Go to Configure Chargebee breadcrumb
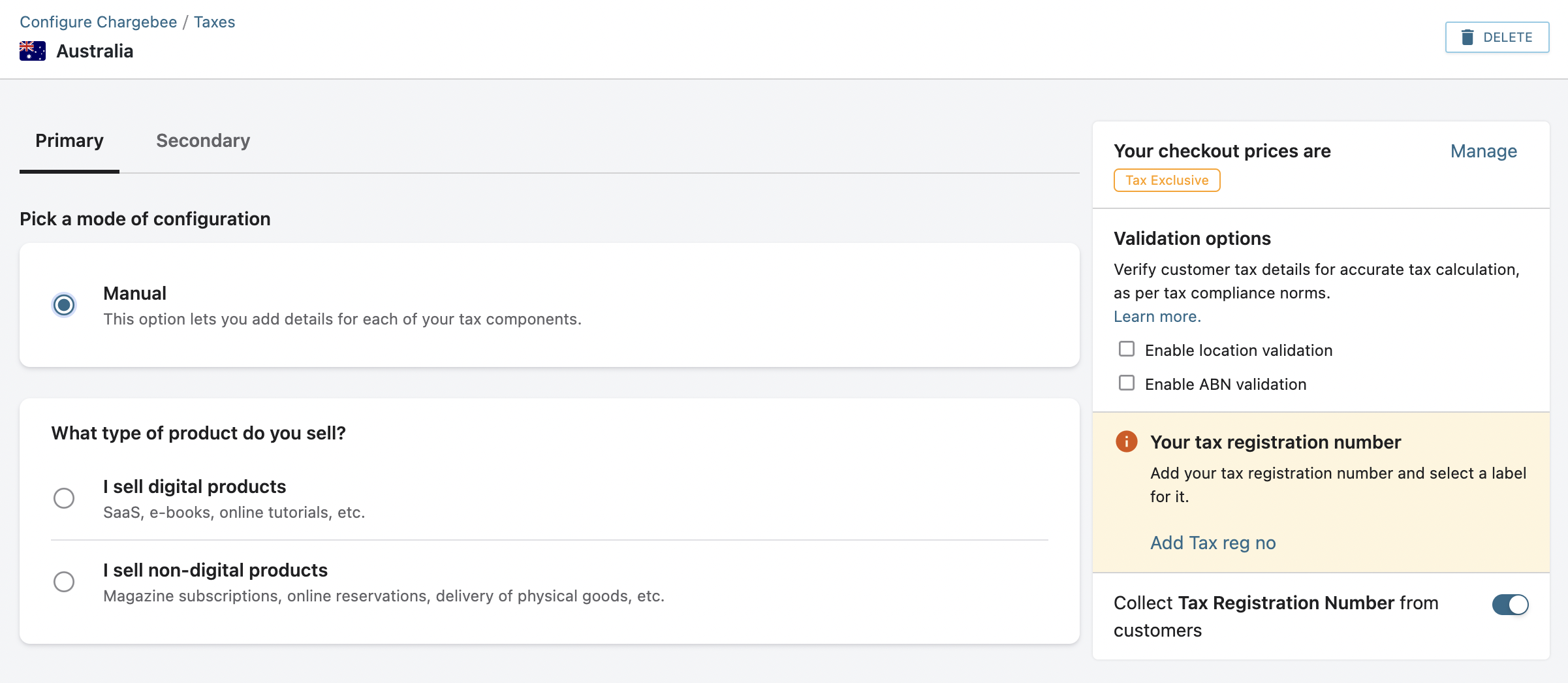Viewport: 1568px width, 683px height. (99, 22)
